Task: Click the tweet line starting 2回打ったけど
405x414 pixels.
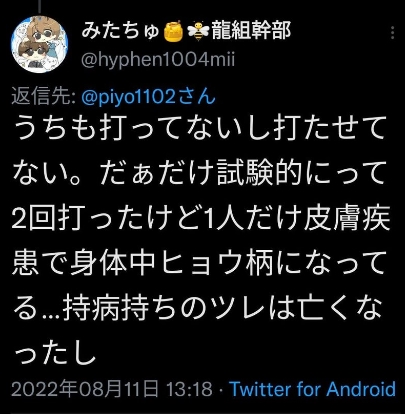Action: (x=201, y=219)
